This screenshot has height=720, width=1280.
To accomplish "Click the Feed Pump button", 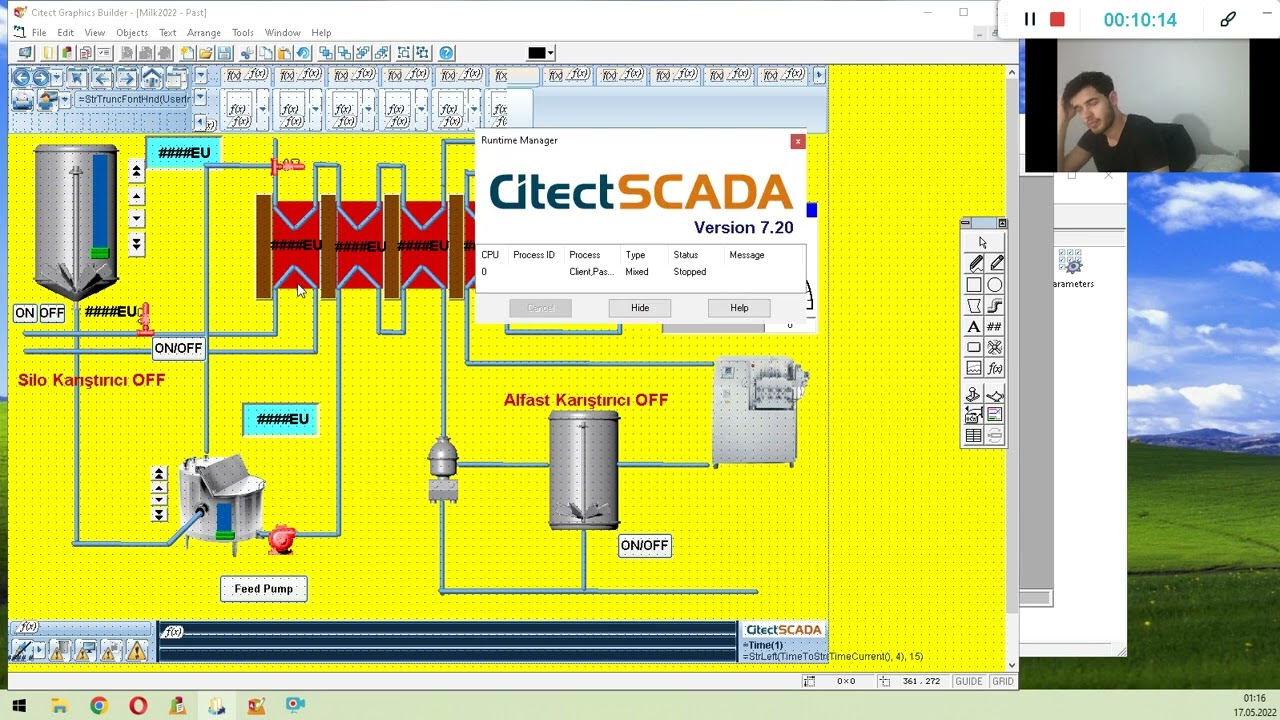I will [x=264, y=589].
